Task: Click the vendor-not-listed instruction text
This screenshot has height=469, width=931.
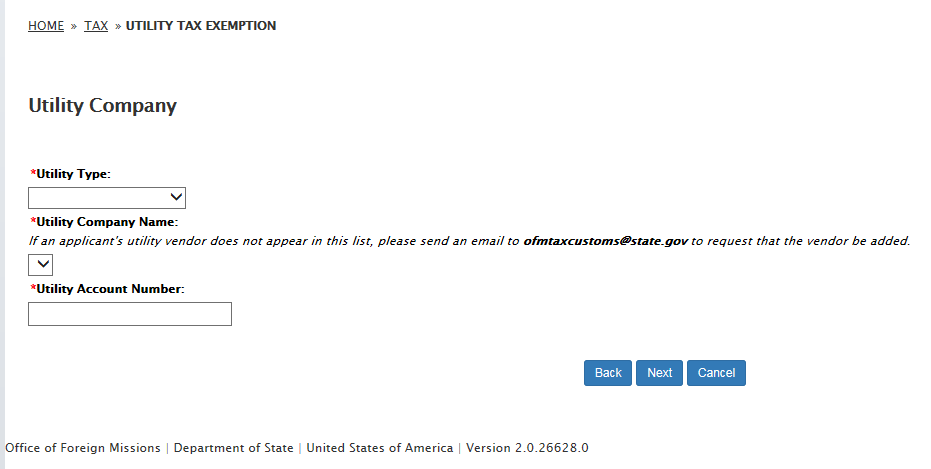Action: [x=270, y=241]
